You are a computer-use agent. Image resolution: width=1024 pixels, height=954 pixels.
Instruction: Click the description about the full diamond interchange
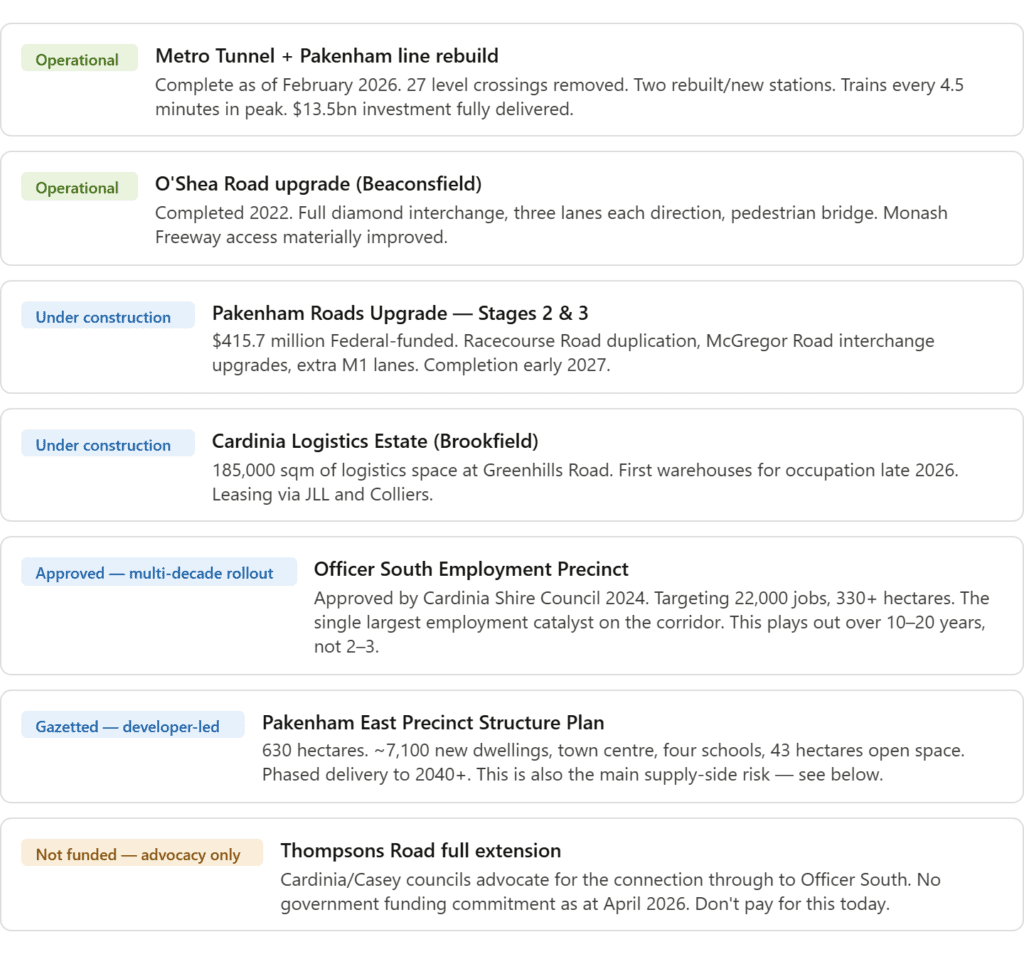(551, 225)
